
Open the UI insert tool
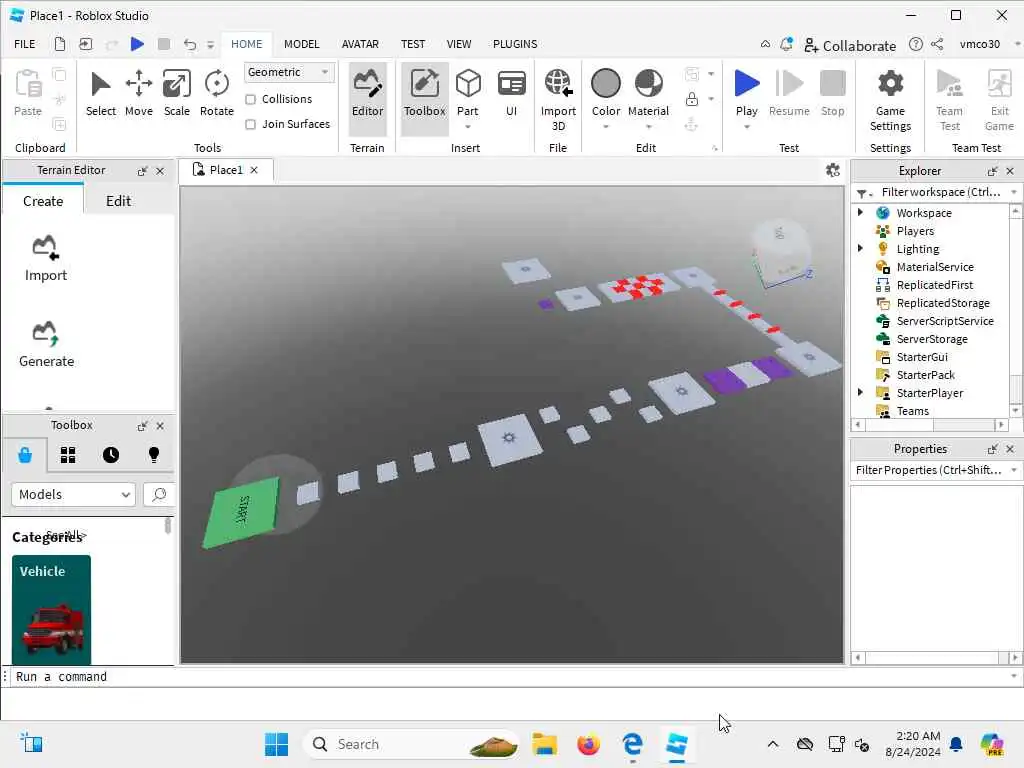click(511, 93)
